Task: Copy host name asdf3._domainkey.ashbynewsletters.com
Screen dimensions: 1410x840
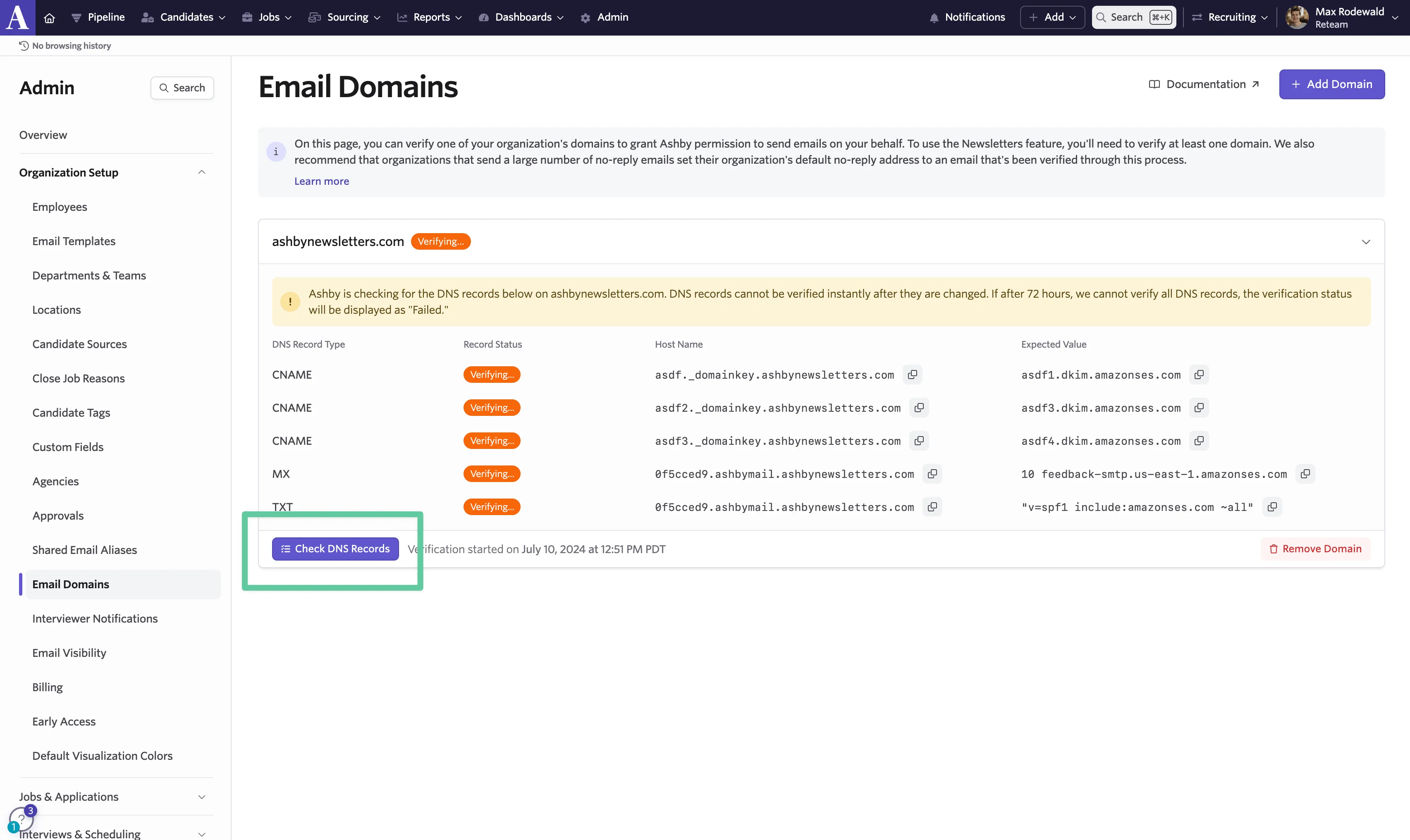Action: (919, 441)
